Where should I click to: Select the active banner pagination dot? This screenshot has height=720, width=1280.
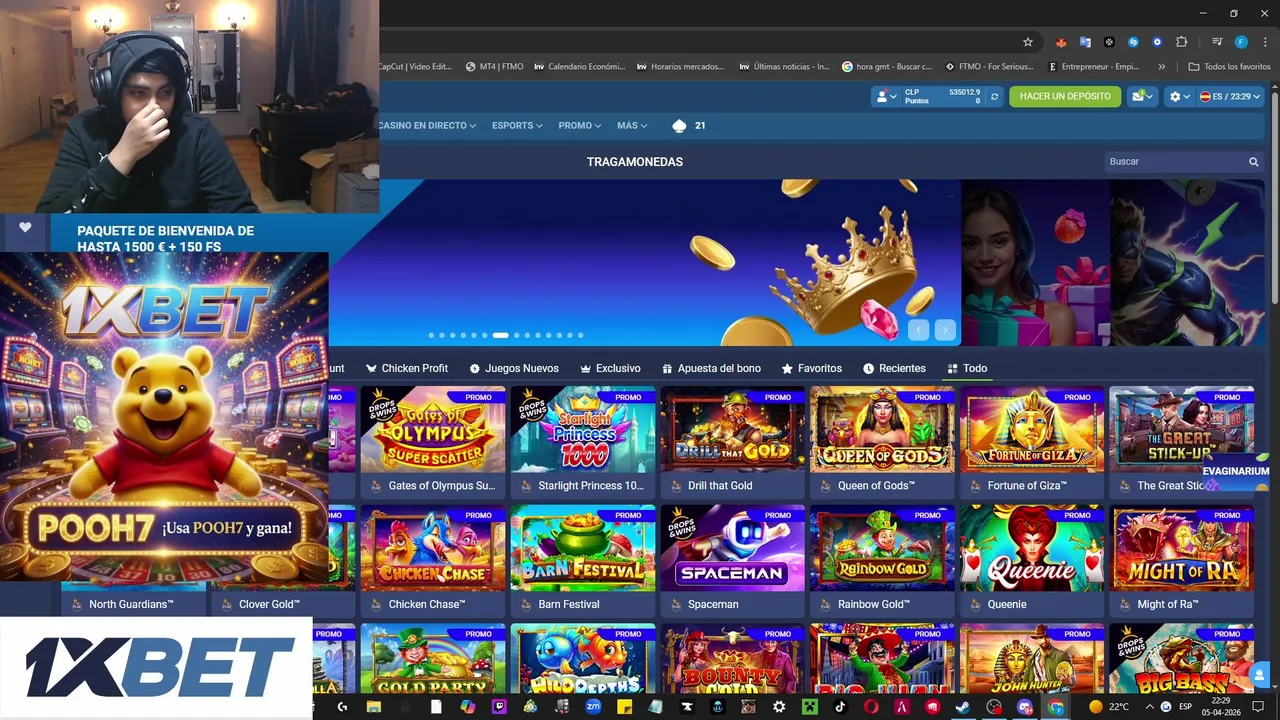[500, 335]
